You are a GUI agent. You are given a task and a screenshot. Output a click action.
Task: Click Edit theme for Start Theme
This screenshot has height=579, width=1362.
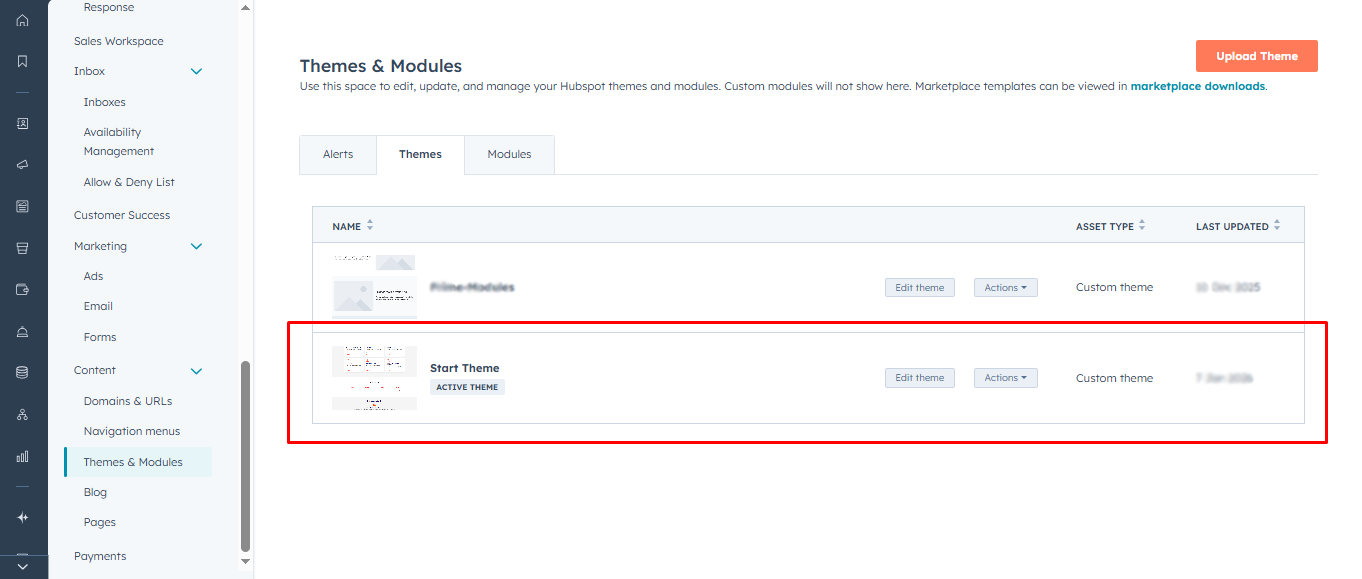(x=919, y=378)
